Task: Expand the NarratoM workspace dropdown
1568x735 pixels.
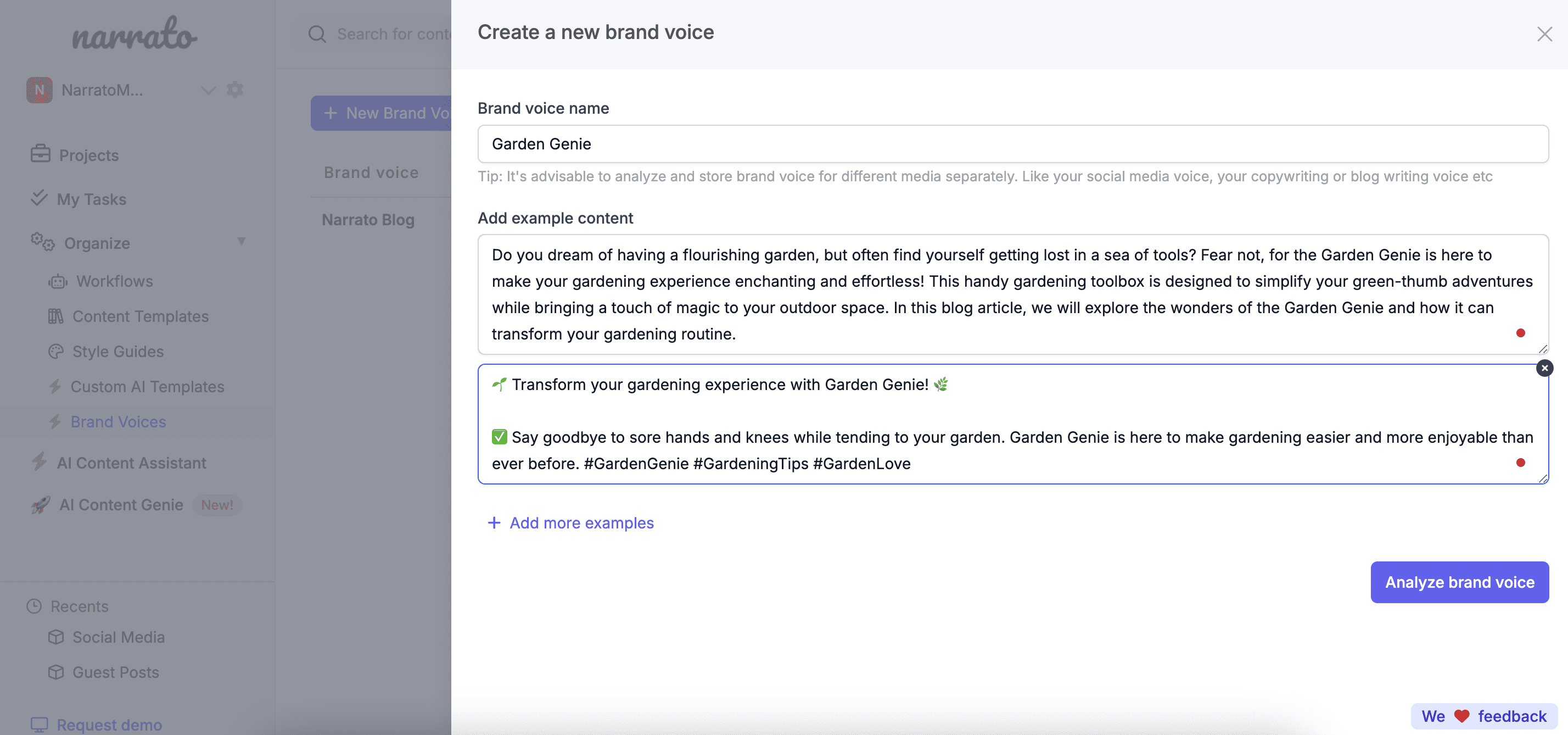Action: (208, 90)
